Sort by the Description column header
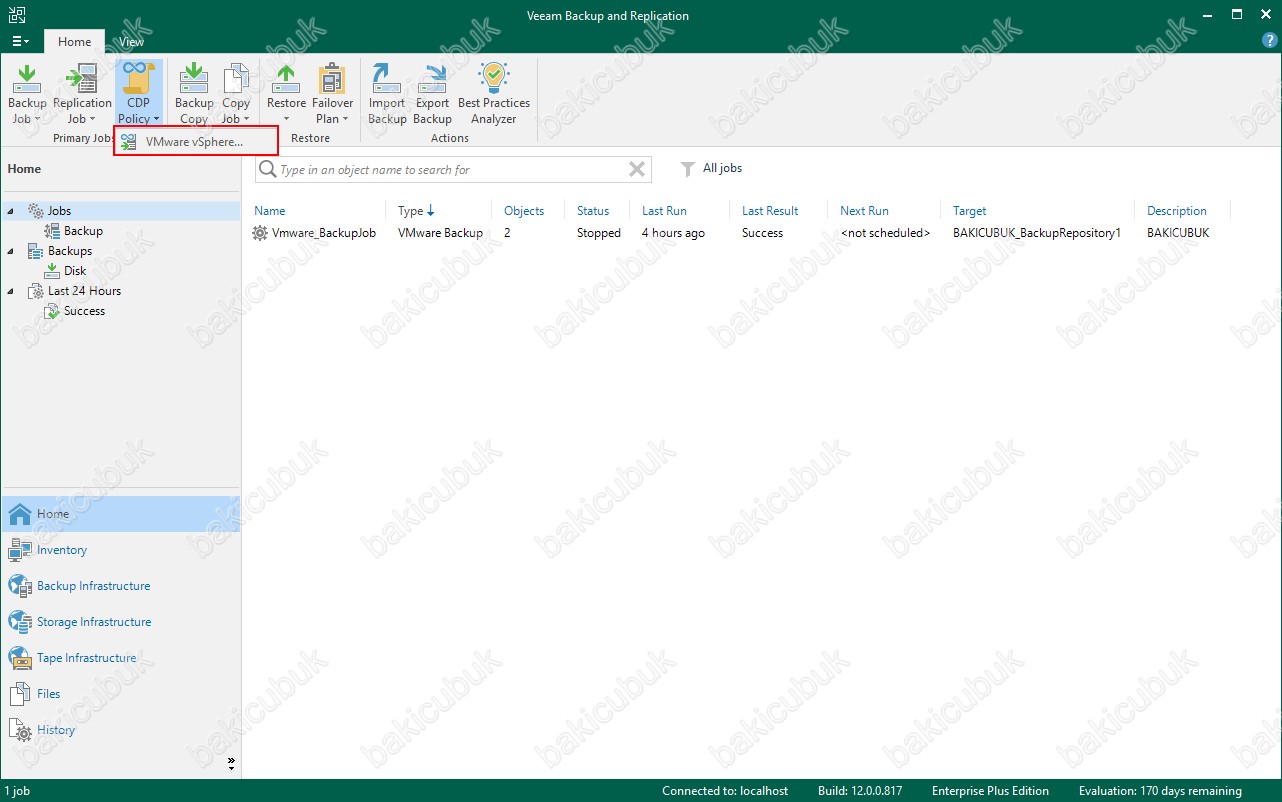1282x802 pixels. 1177,211
